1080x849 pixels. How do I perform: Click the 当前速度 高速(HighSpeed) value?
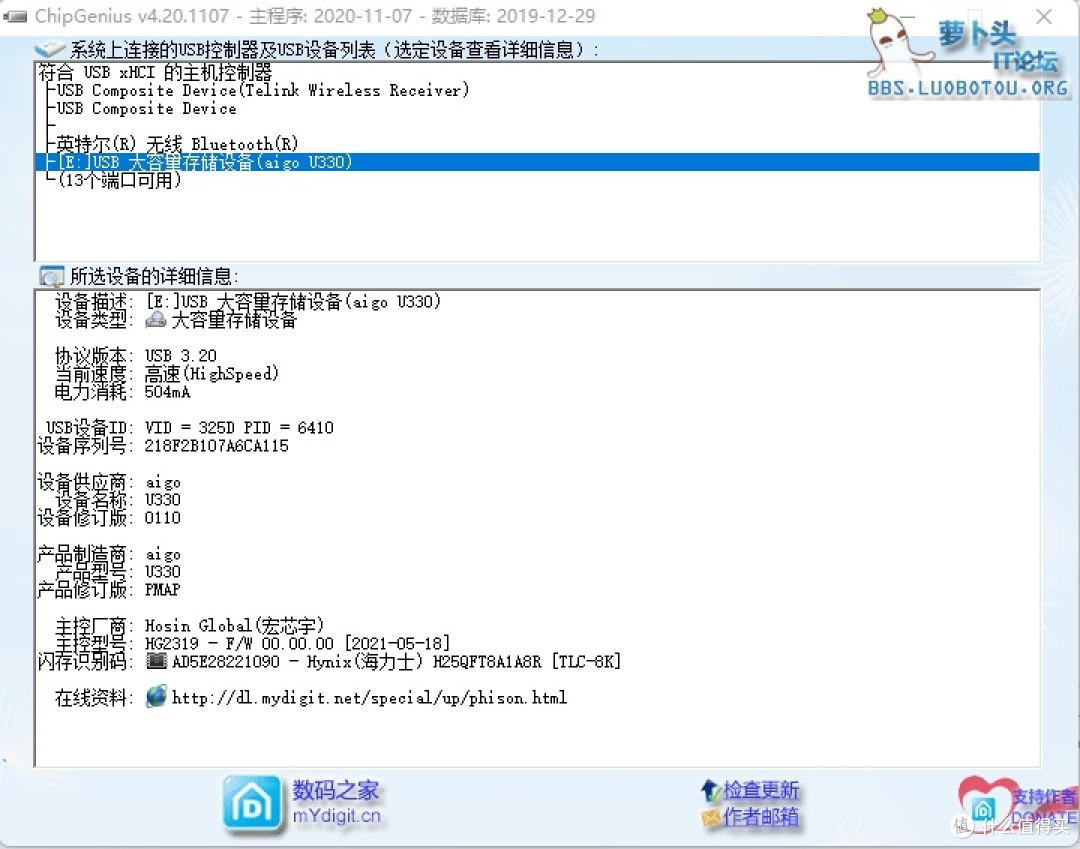click(211, 374)
